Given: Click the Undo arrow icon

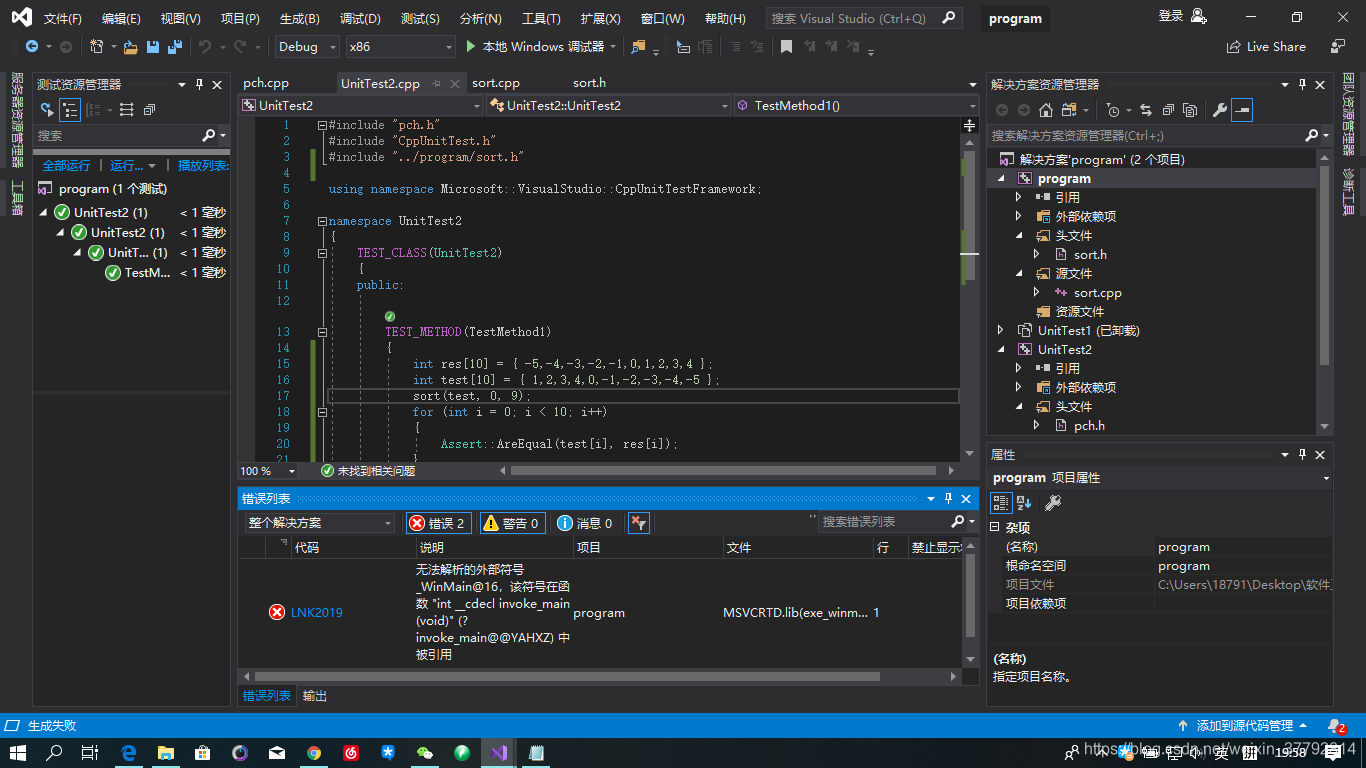Looking at the screenshot, I should [205, 46].
